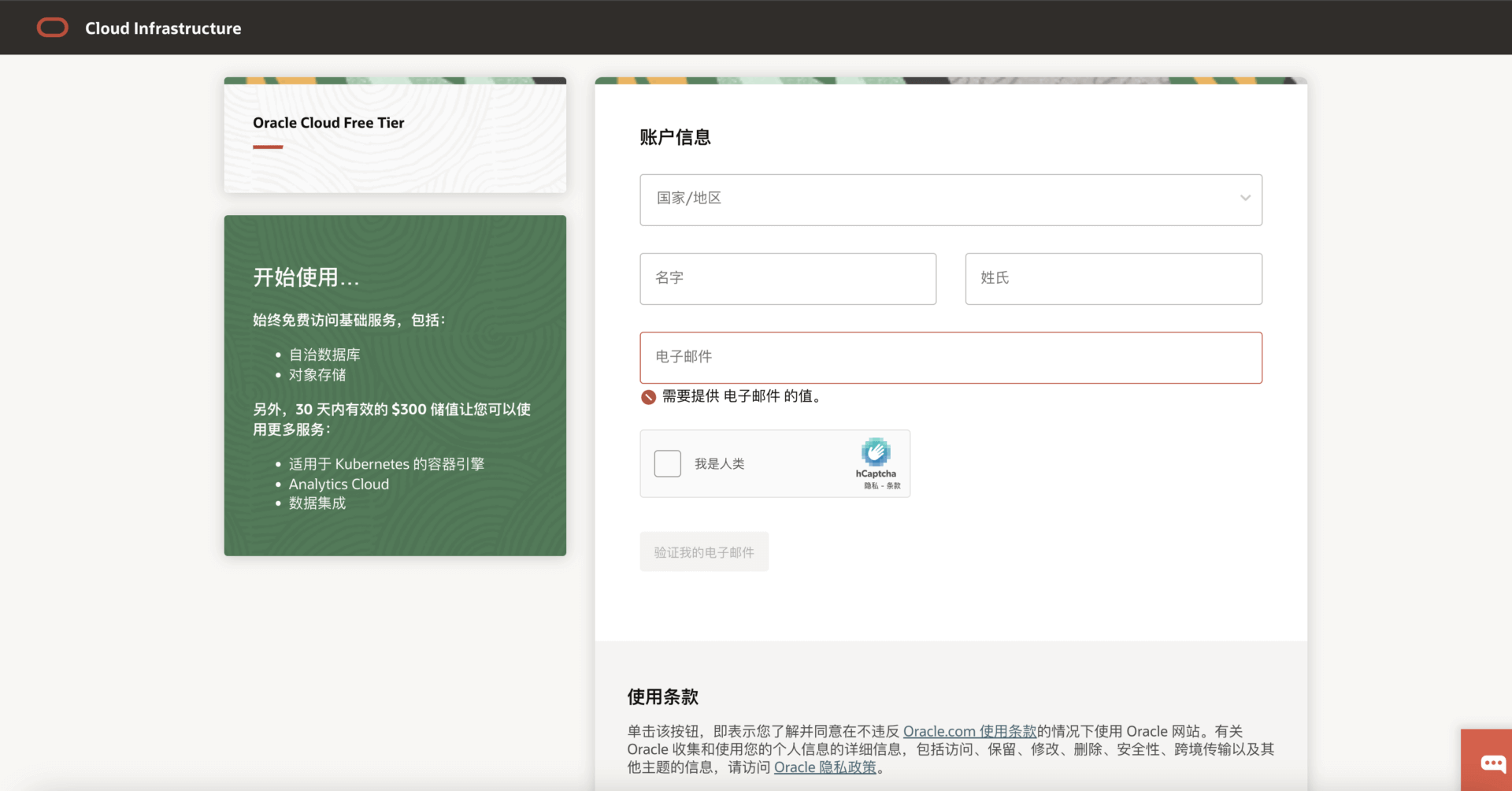Click the 开始使用... heading

click(306, 277)
